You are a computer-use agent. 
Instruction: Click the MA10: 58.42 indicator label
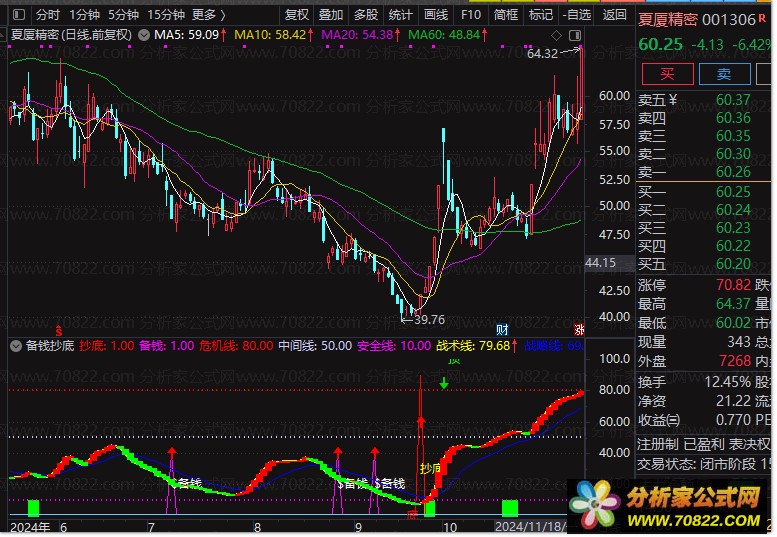pos(274,35)
